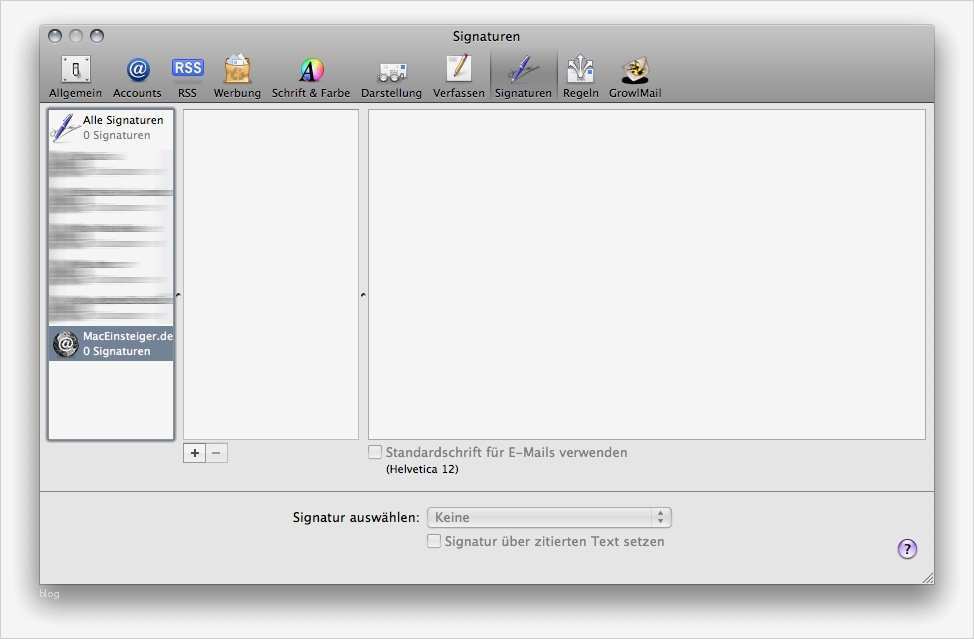Image resolution: width=974 pixels, height=639 pixels.
Task: Select the MacEinsteiger.de account entry
Action: coord(111,343)
